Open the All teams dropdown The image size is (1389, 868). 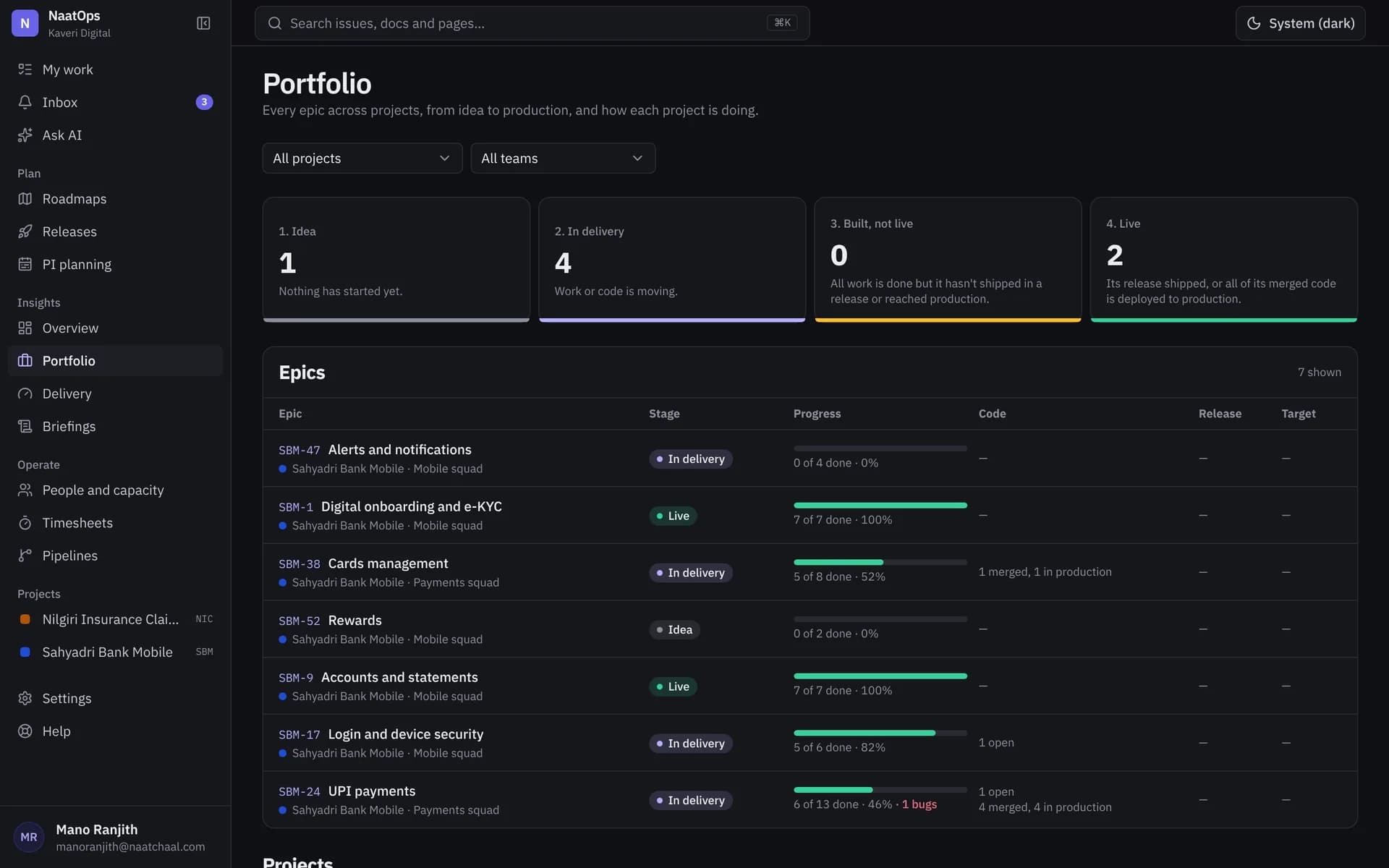[x=563, y=158]
